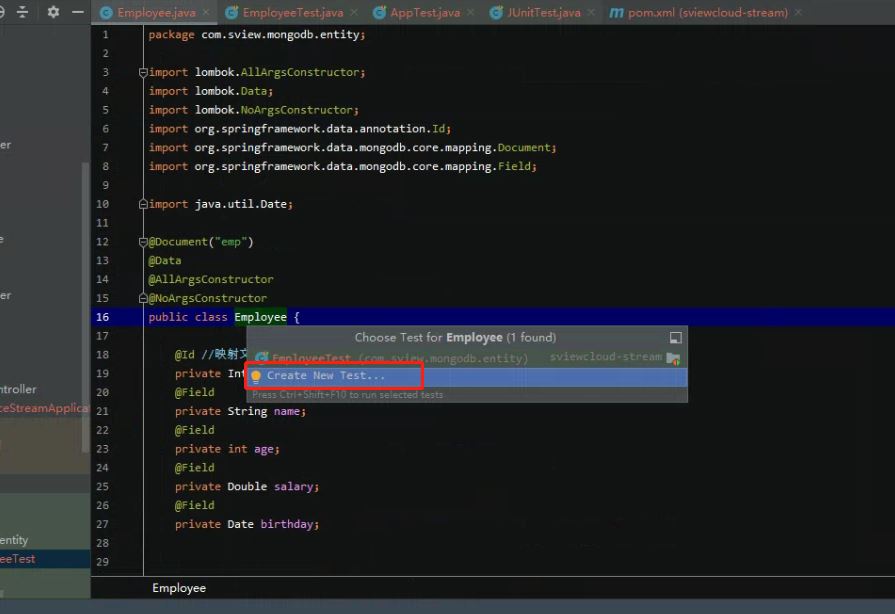This screenshot has height=614, width=895.
Task: Click line number 16 in gutter
Action: pyautogui.click(x=103, y=317)
